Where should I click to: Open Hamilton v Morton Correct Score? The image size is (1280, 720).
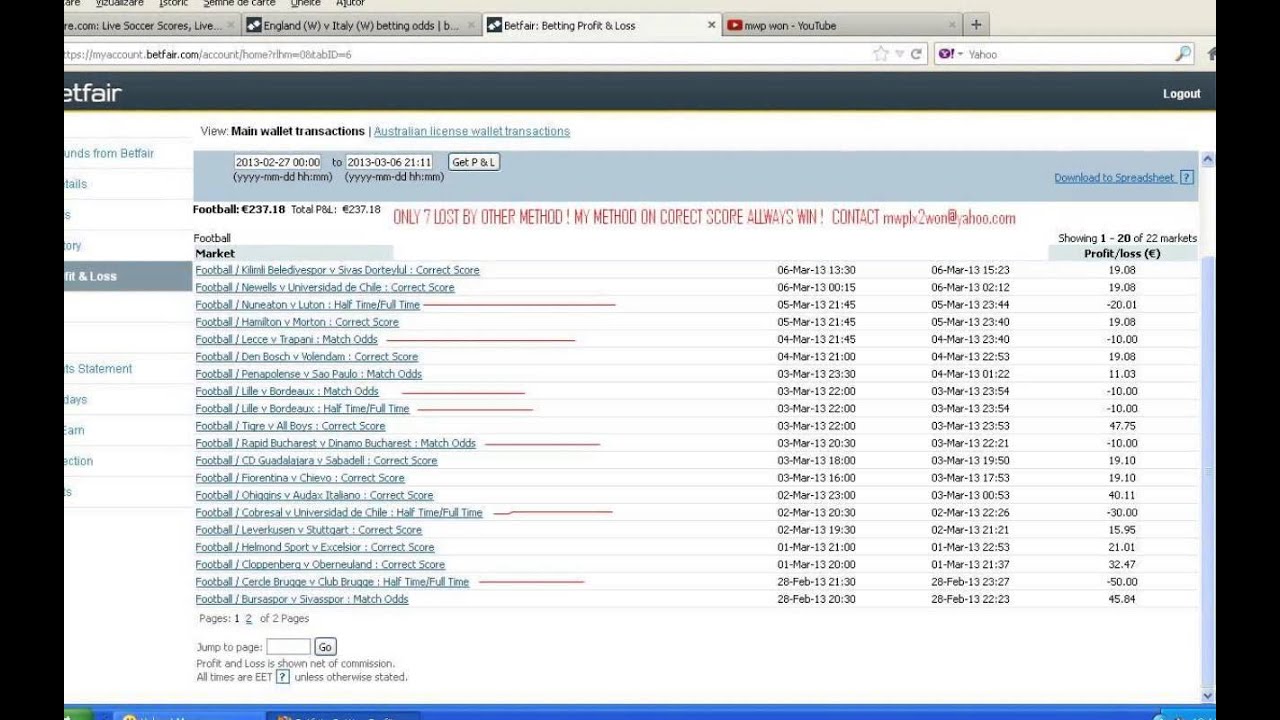tap(297, 322)
